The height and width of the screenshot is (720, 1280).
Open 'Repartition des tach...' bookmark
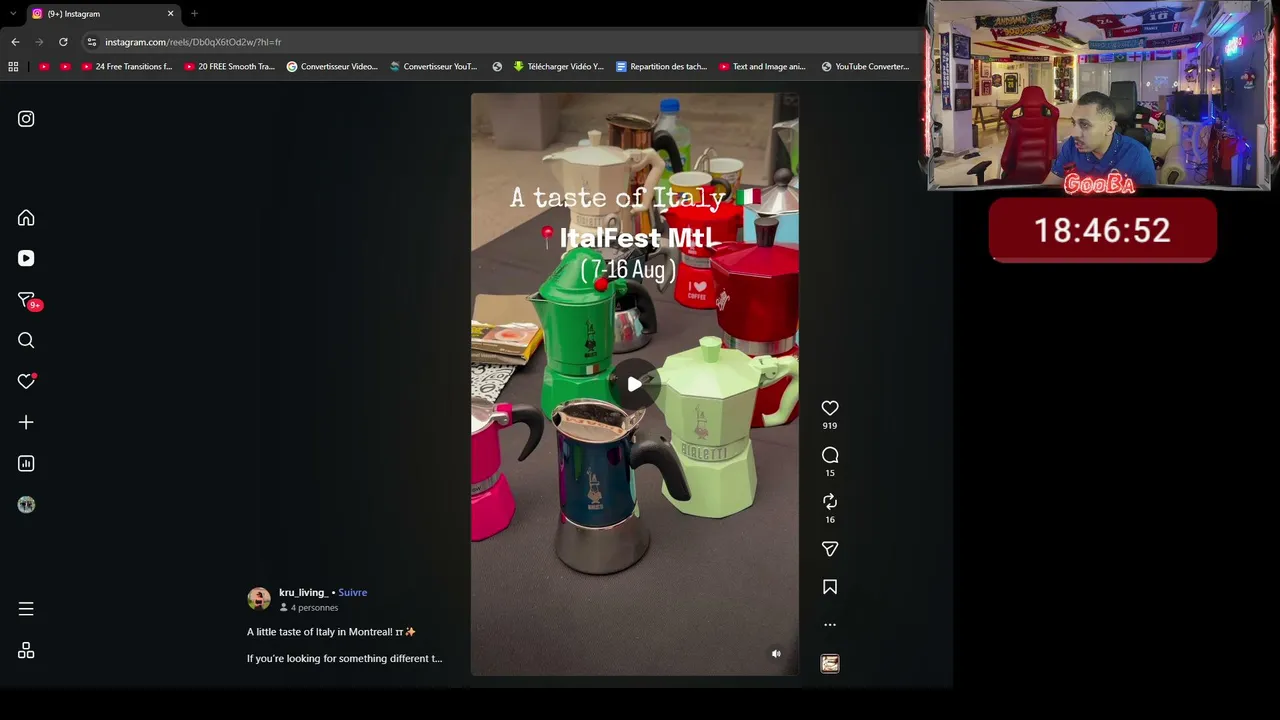pos(661,67)
